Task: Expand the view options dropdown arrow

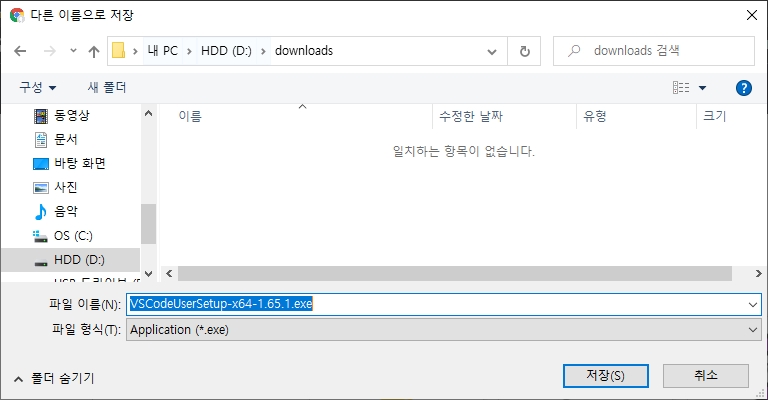Action: [x=703, y=88]
